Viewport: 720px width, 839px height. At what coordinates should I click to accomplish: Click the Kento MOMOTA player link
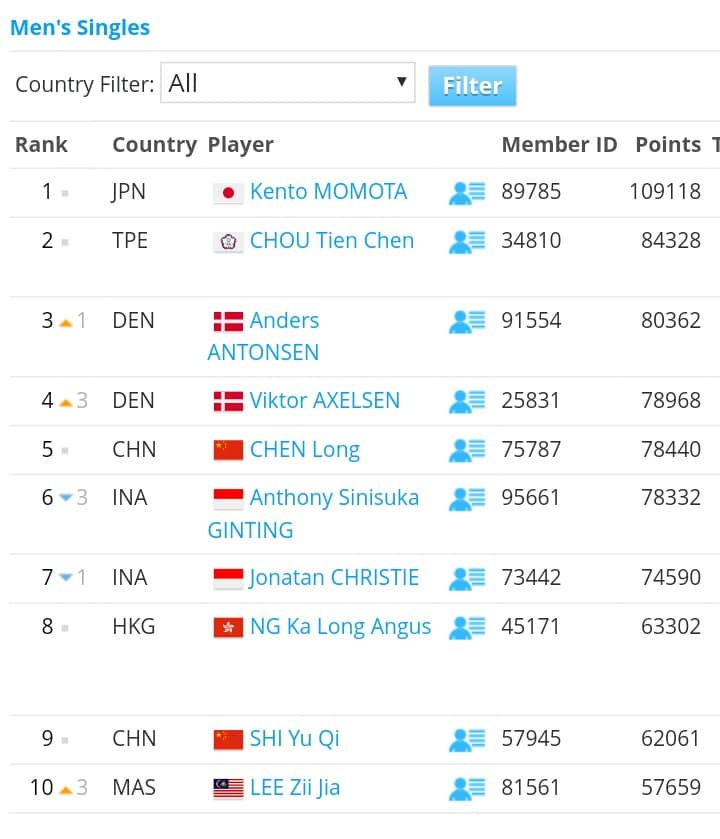coord(328,192)
